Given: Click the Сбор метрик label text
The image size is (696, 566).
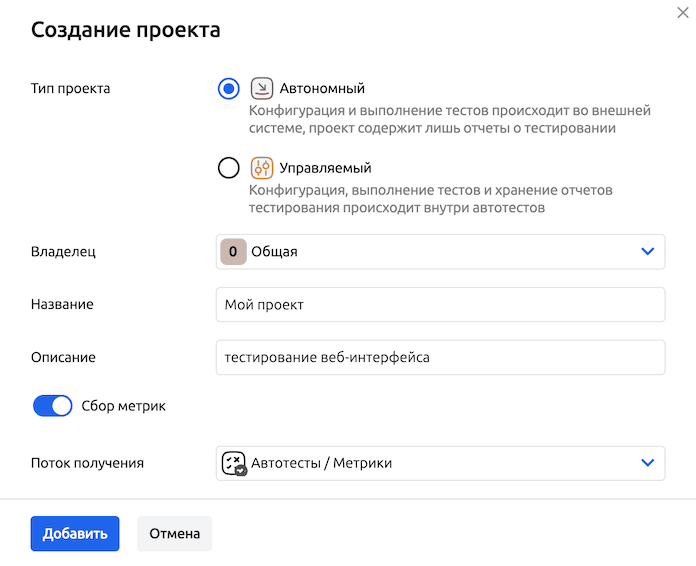Looking at the screenshot, I should (123, 406).
